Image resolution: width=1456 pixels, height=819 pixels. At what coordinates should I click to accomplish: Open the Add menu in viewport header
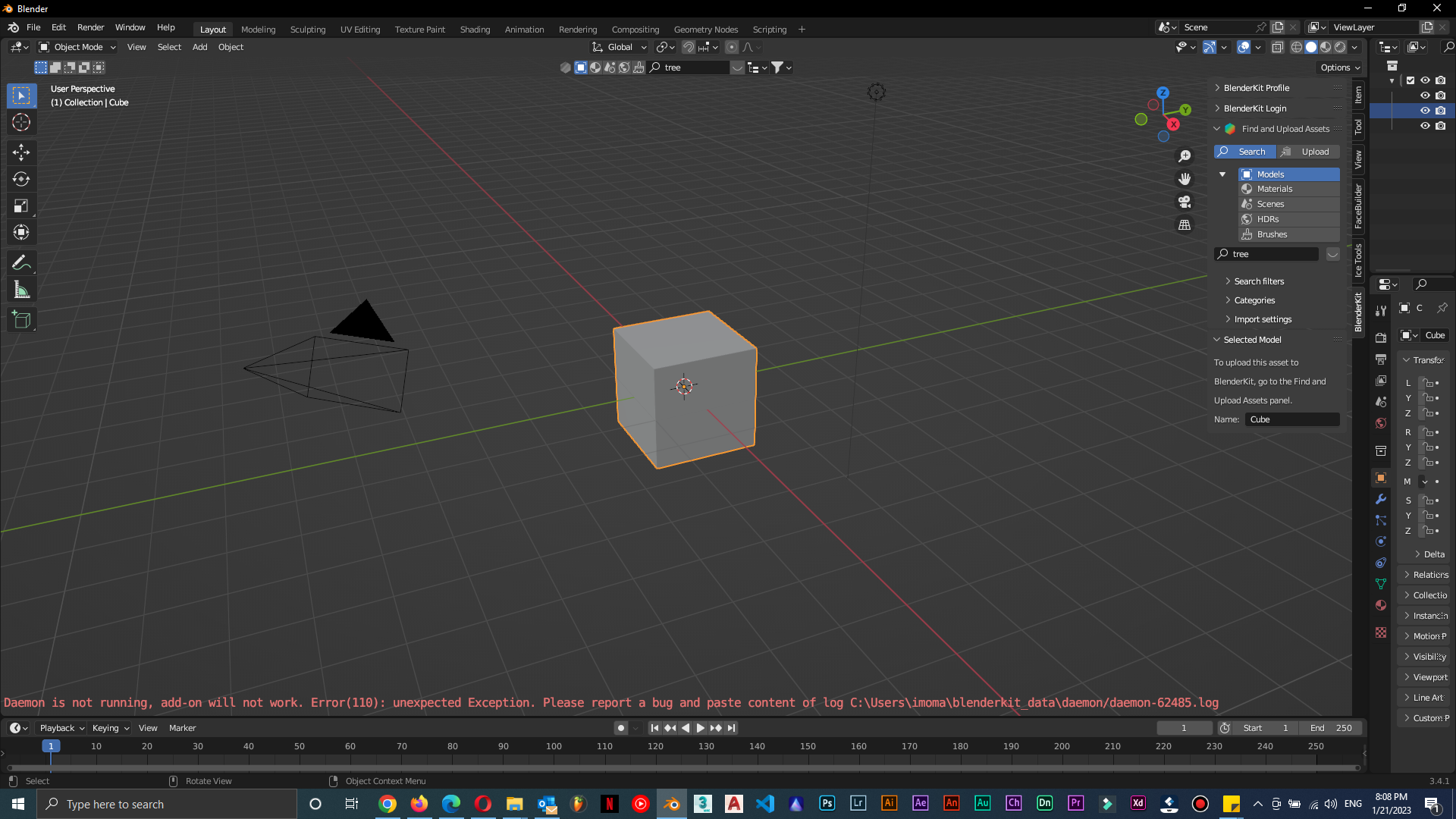click(199, 47)
